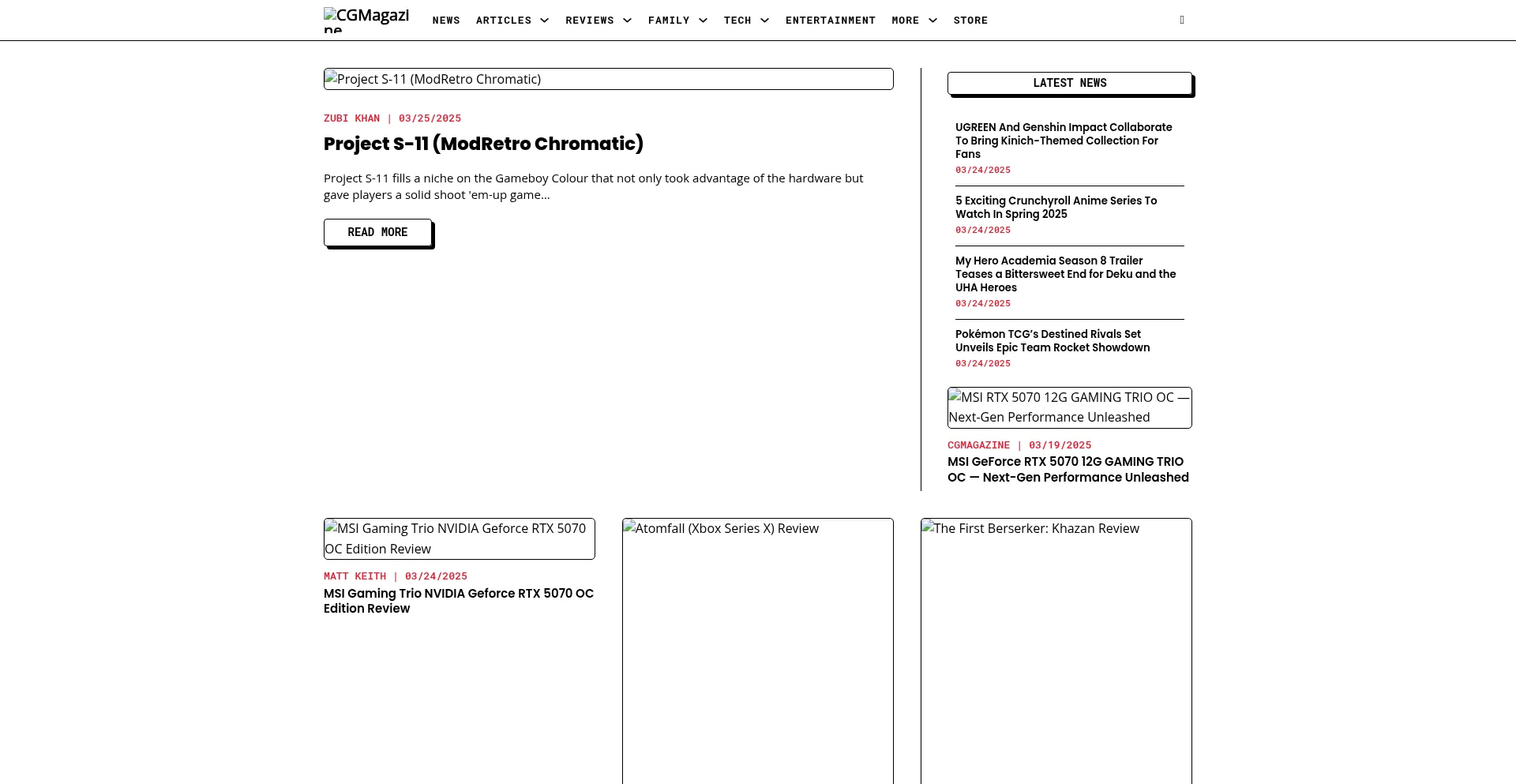Click the 03/24/2025 date under Matt Keith
Screen dimensions: 1516x784
(437, 576)
